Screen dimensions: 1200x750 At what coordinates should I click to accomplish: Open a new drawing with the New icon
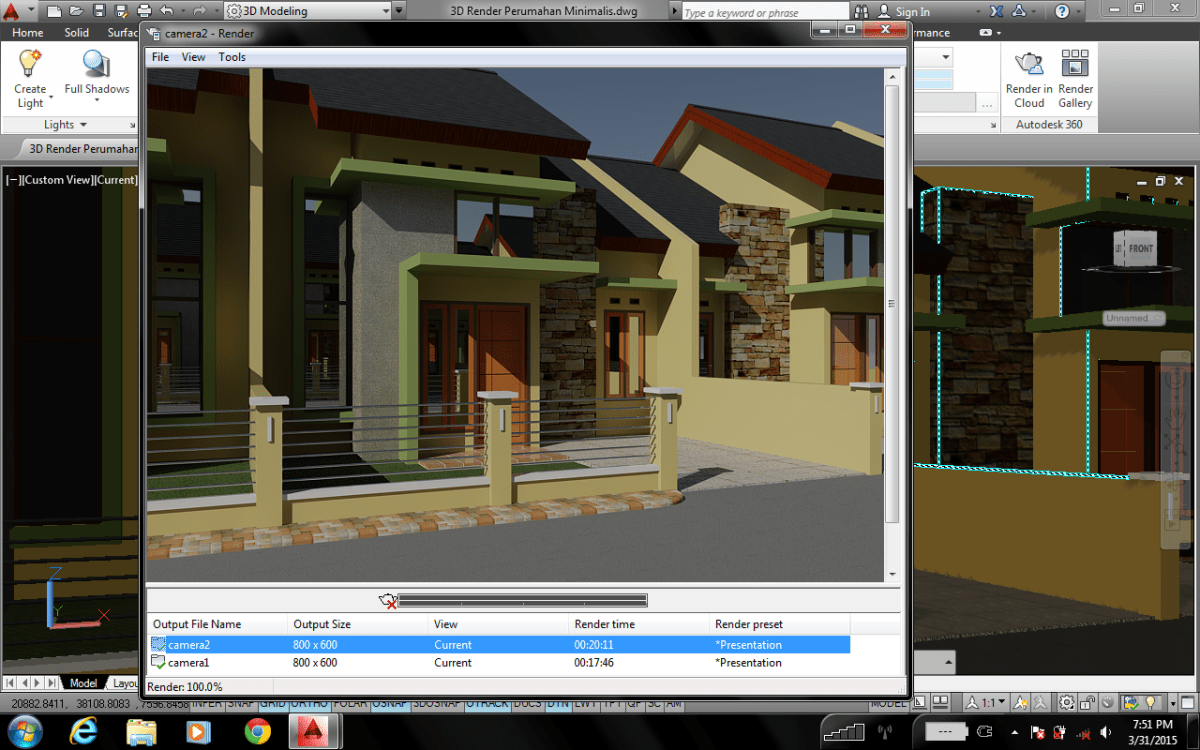coord(53,10)
